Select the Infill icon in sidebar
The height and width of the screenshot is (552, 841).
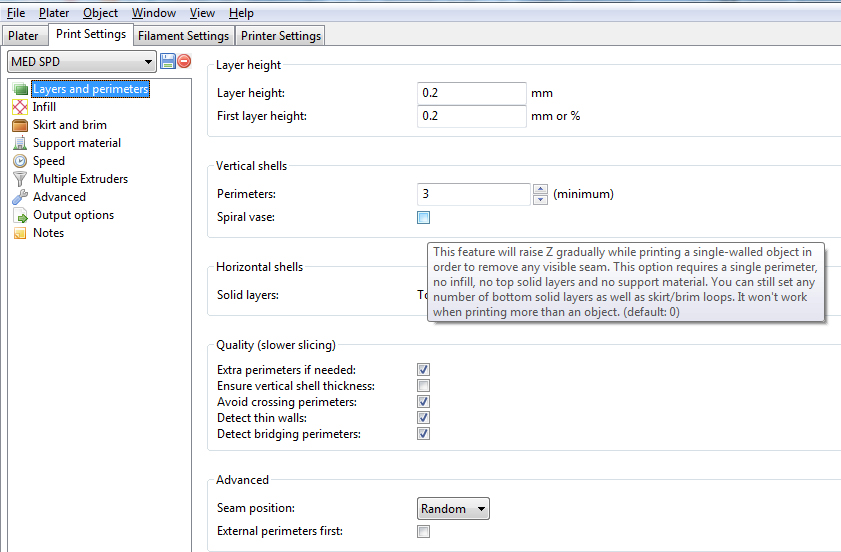pos(20,107)
